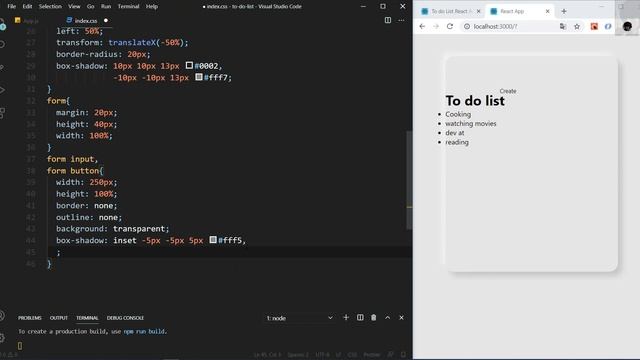Viewport: 640px width, 360px height.
Task: Click the Create button in the to-do app
Action: tap(508, 91)
